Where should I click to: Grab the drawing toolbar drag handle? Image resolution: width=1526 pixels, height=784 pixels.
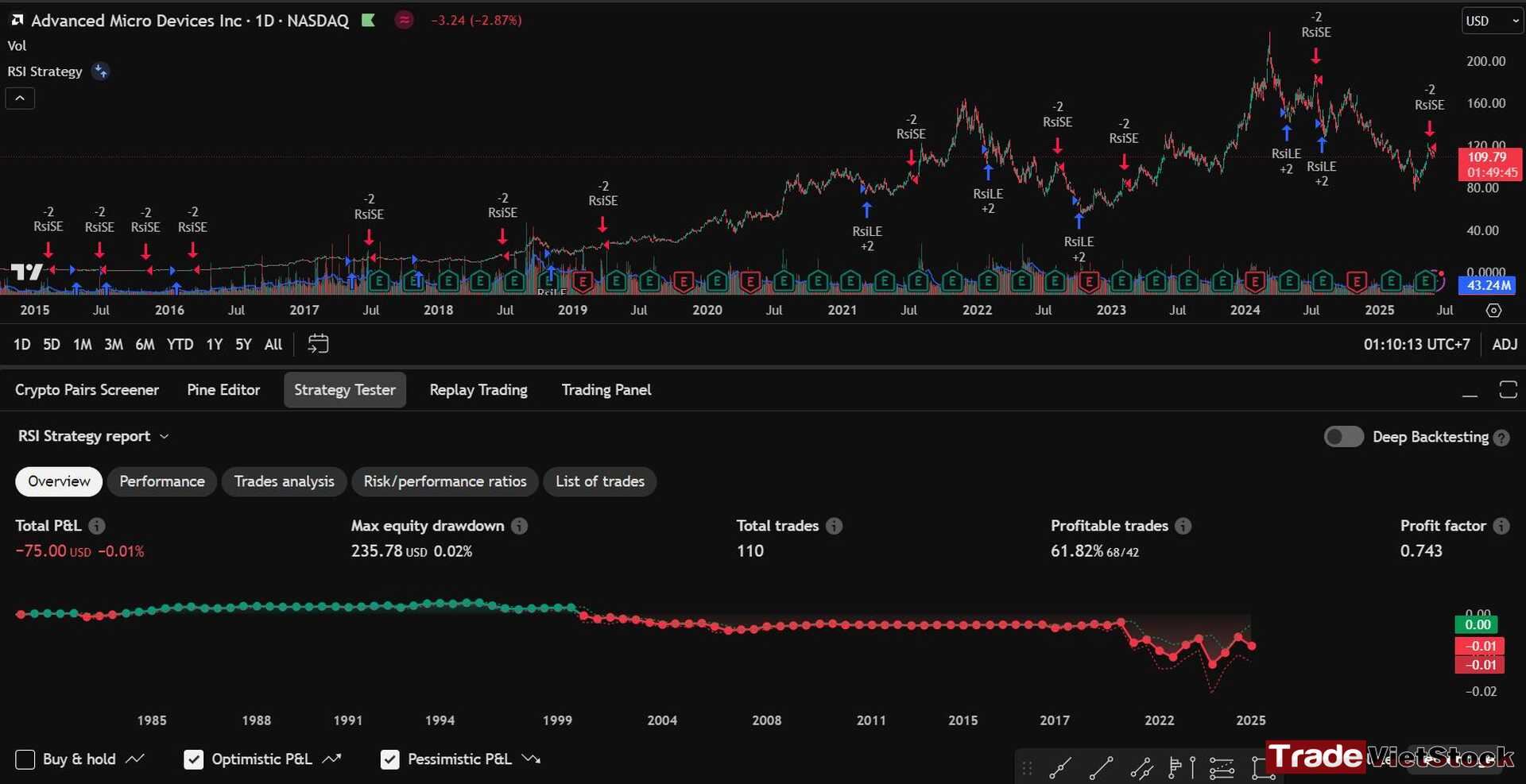1027,768
